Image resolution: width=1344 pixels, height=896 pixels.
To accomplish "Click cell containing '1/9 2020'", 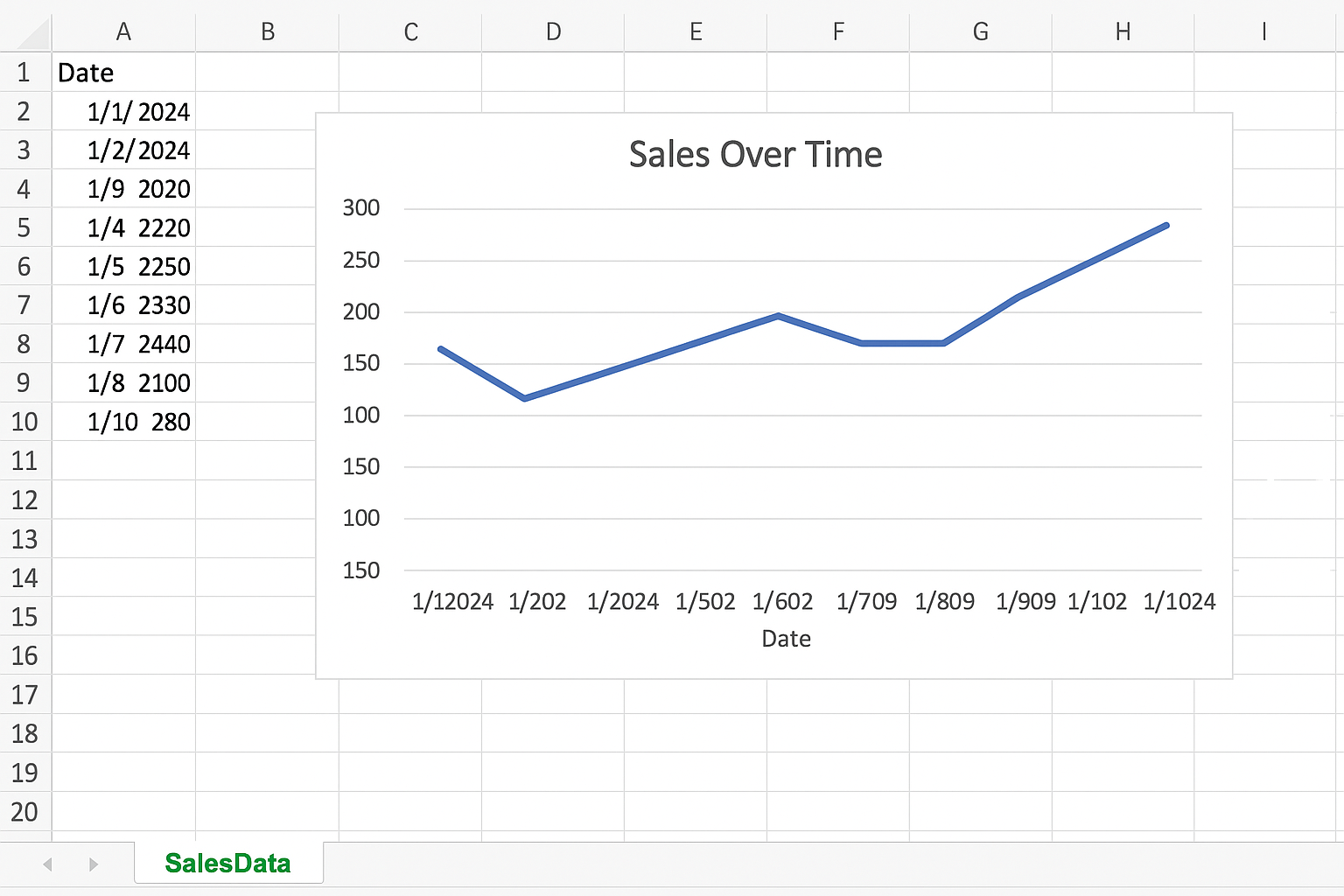I will (123, 188).
